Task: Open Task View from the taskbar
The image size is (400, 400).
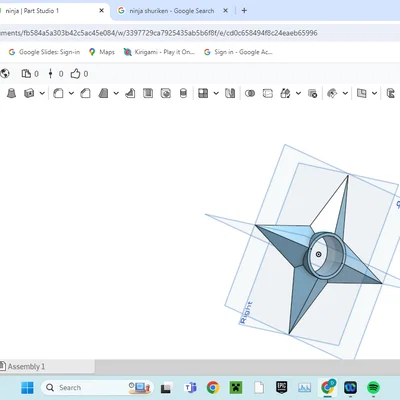Action: 166,388
